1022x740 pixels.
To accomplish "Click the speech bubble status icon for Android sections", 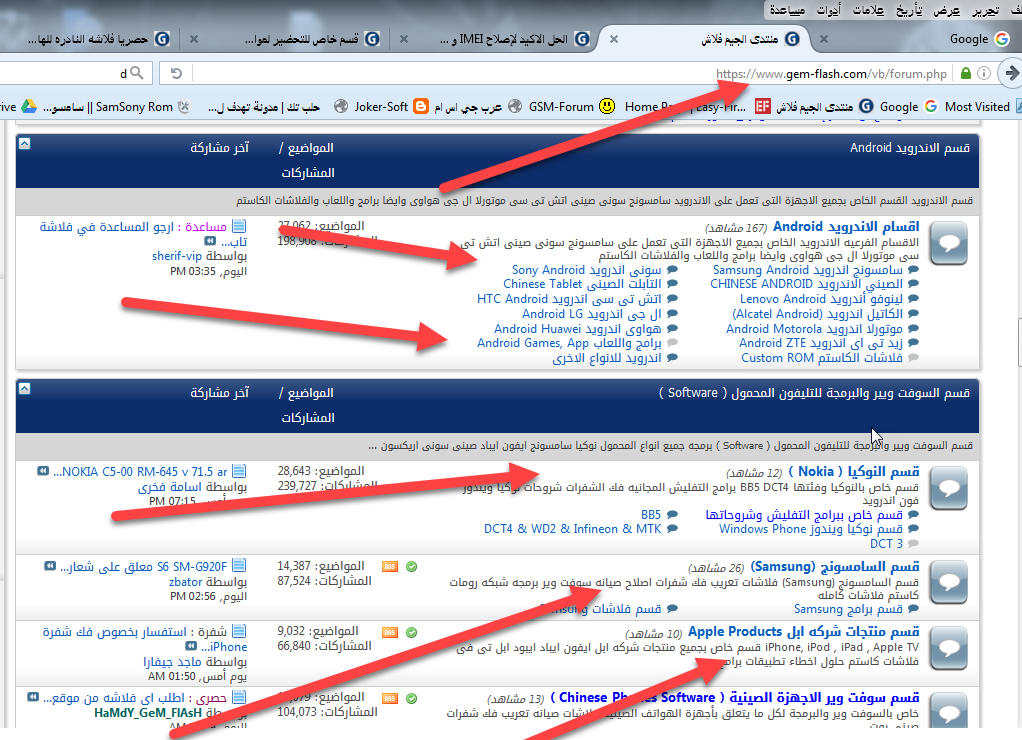I will coord(949,243).
